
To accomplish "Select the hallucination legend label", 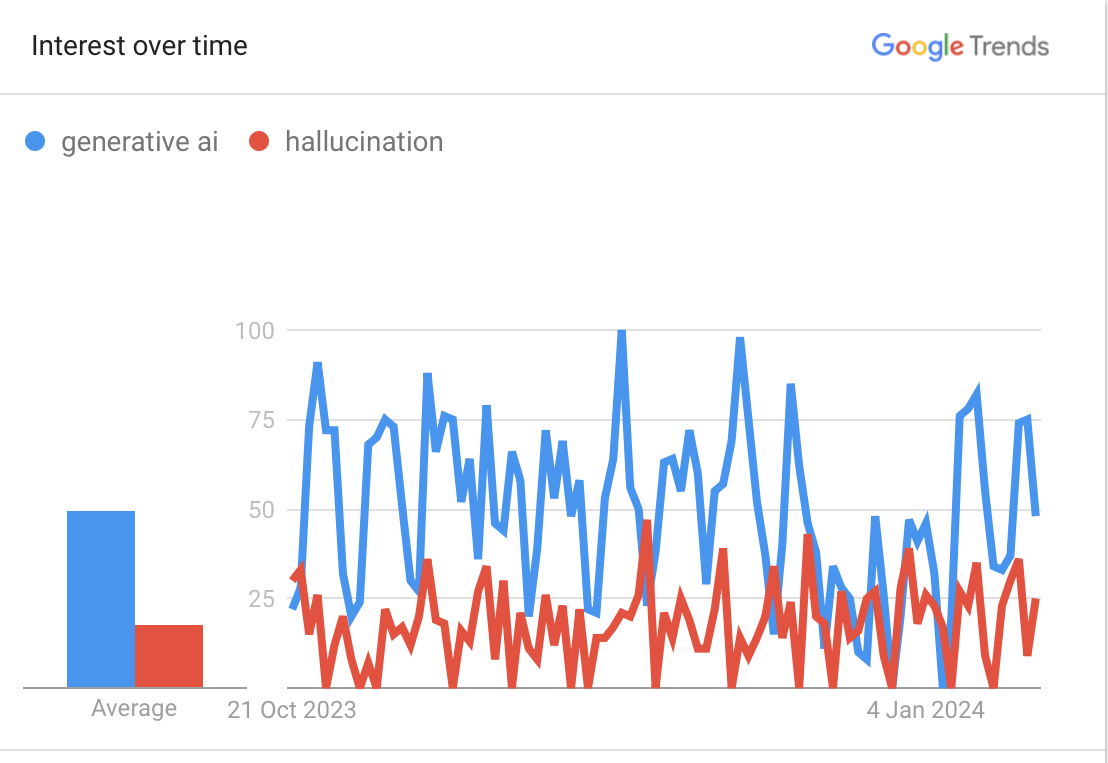I will coord(364,142).
